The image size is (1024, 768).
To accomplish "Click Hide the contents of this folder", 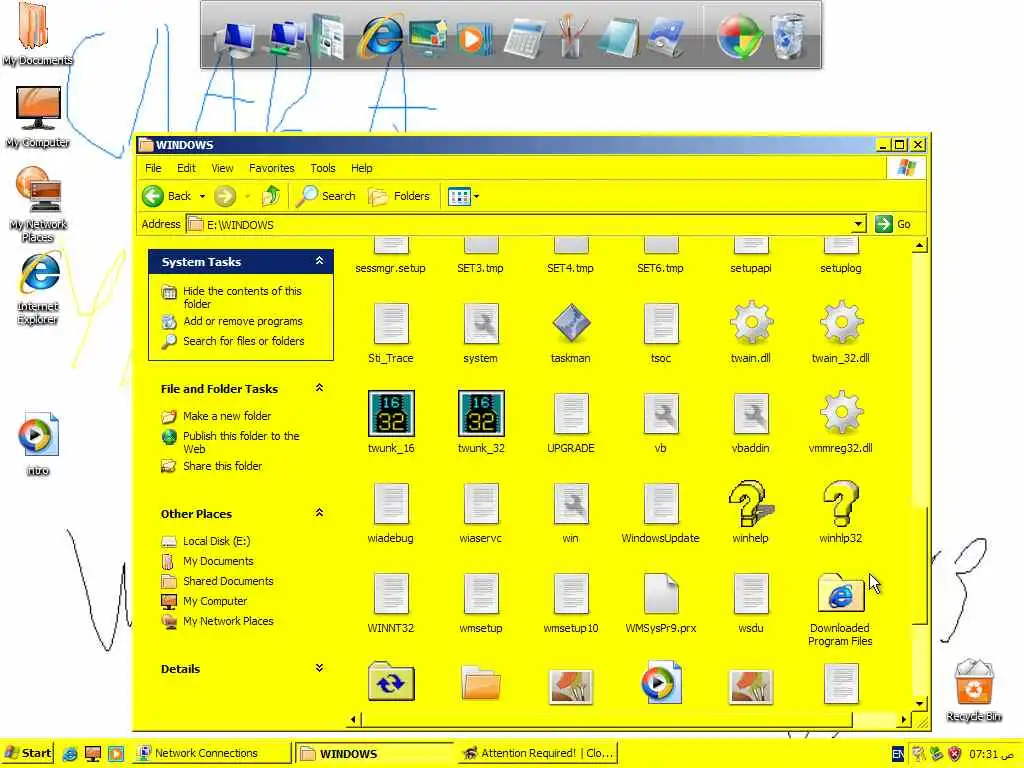I will coord(242,297).
